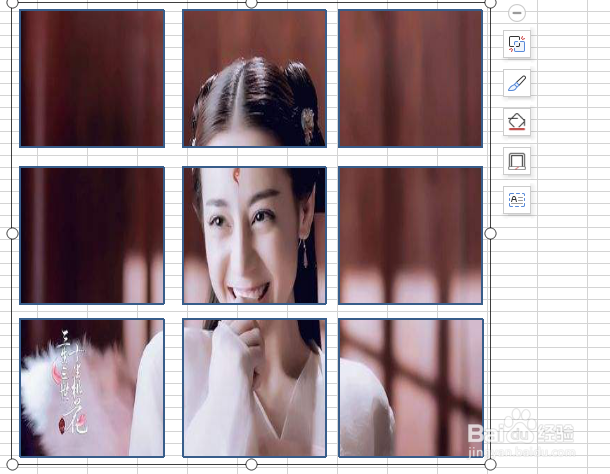Image resolution: width=610 pixels, height=474 pixels.
Task: Select the middle-right curtain tile
Action: click(410, 235)
